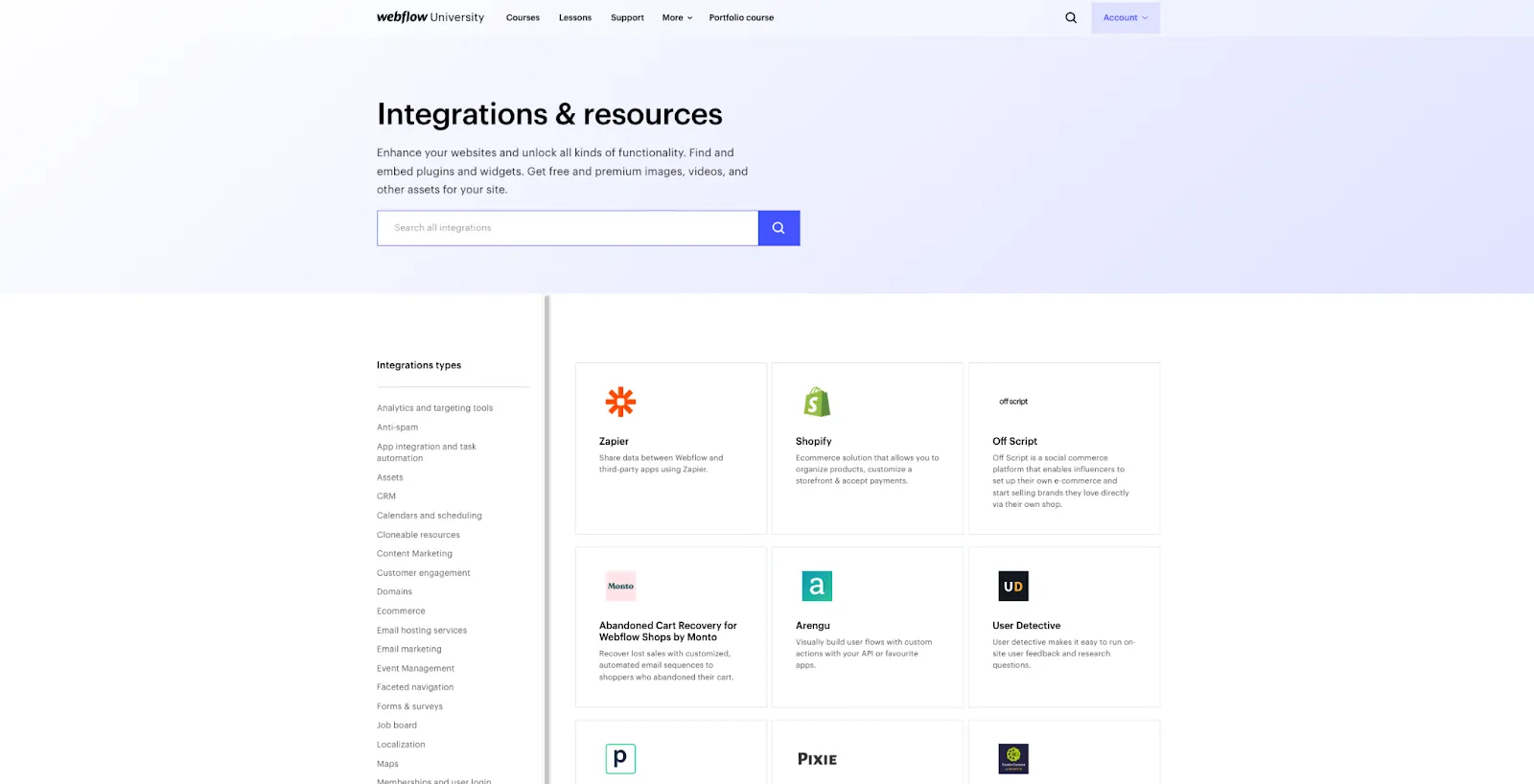Viewport: 1534px width, 784px height.
Task: Click the Shopify description text
Action: 867,470
